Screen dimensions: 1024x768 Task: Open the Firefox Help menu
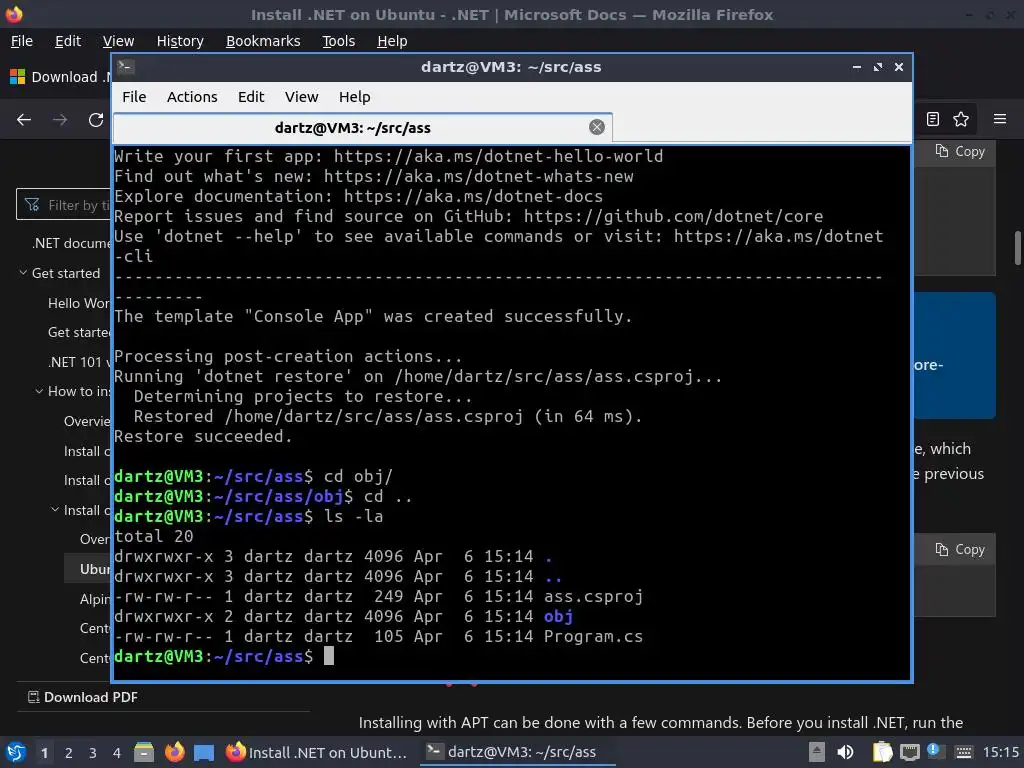pyautogui.click(x=392, y=41)
